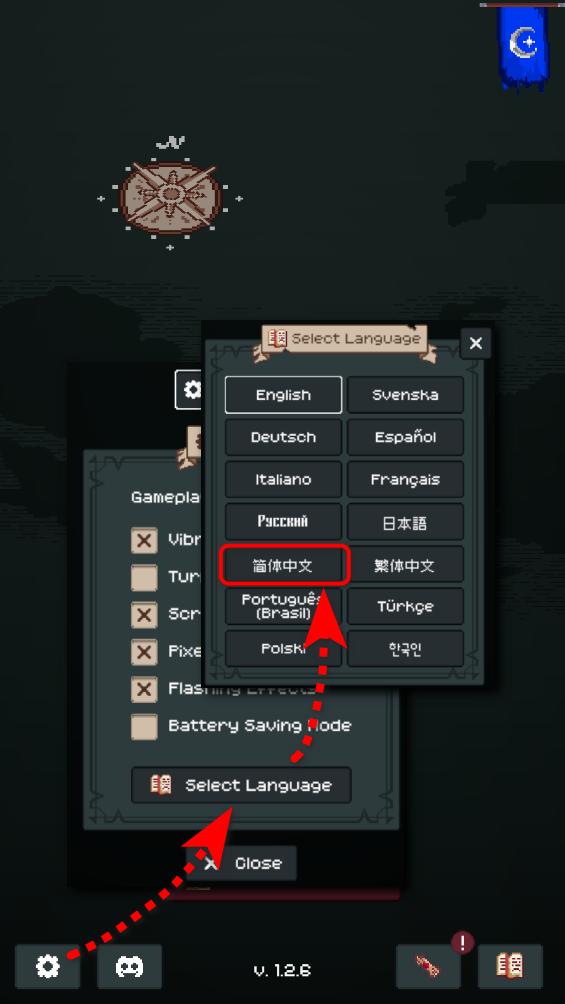Click the Close button under settings

tap(242, 863)
